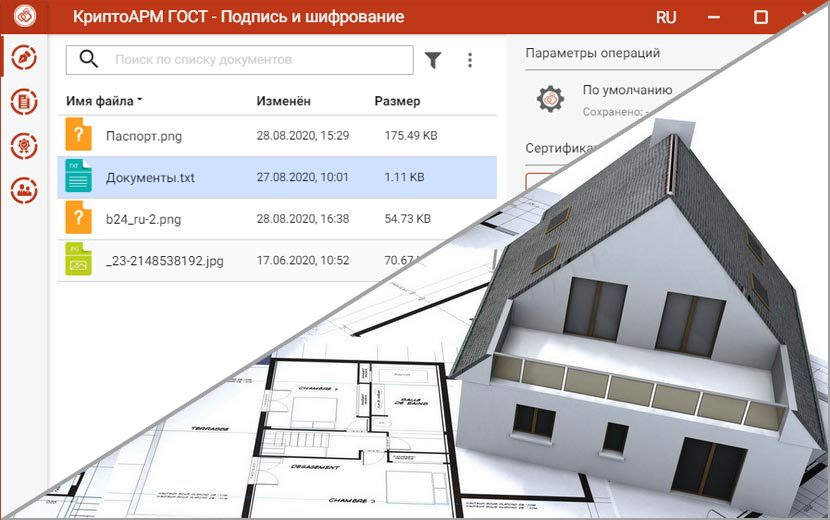Viewport: 830px width, 520px height.
Task: Click the Параметры операций heading
Action: (593, 53)
